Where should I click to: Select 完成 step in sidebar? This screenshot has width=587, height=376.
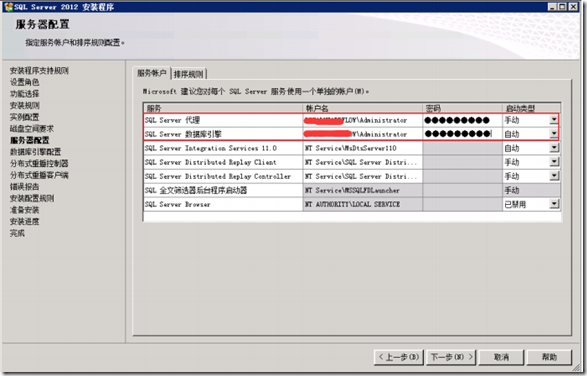point(17,233)
